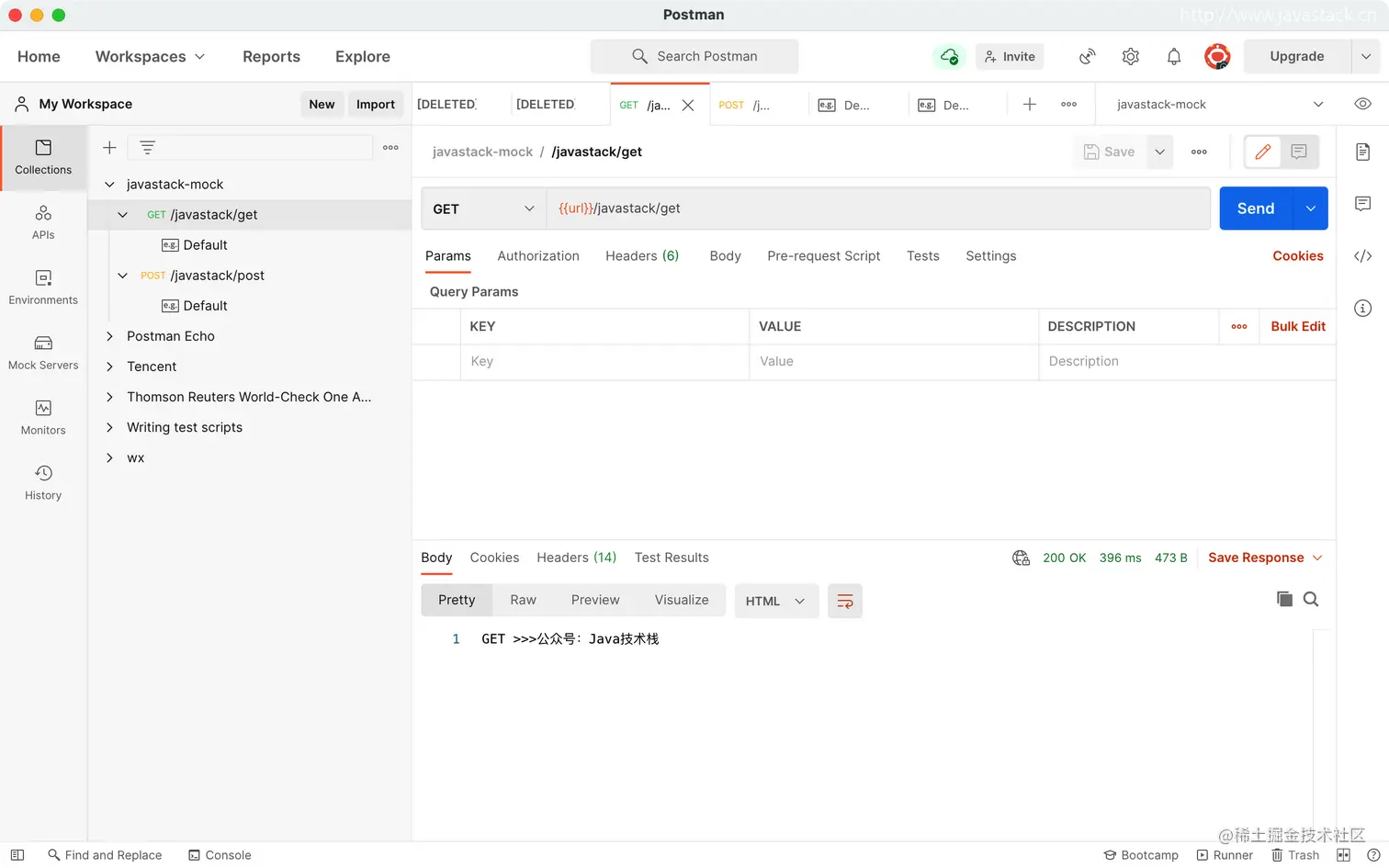This screenshot has height=868, width=1389.
Task: Open the Upgrade dropdown arrow
Action: point(1366,57)
